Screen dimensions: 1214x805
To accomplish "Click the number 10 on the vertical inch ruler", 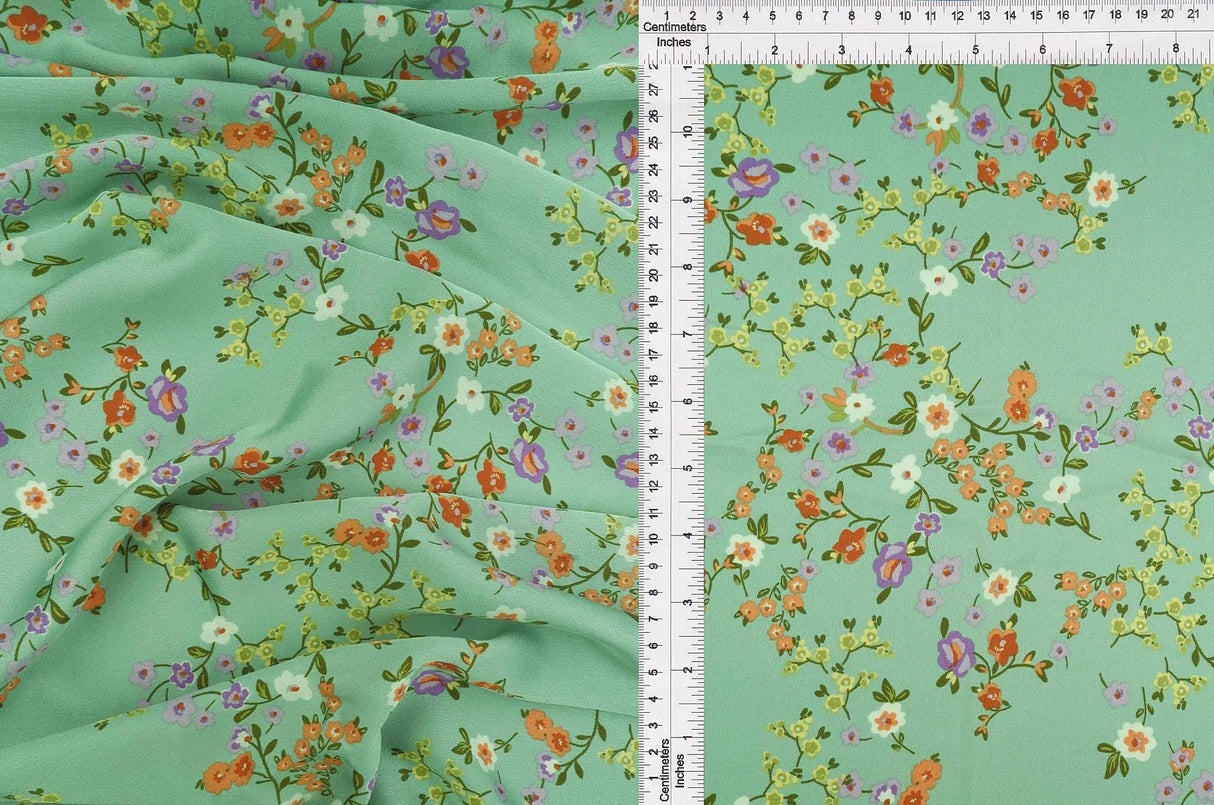I will click(688, 133).
